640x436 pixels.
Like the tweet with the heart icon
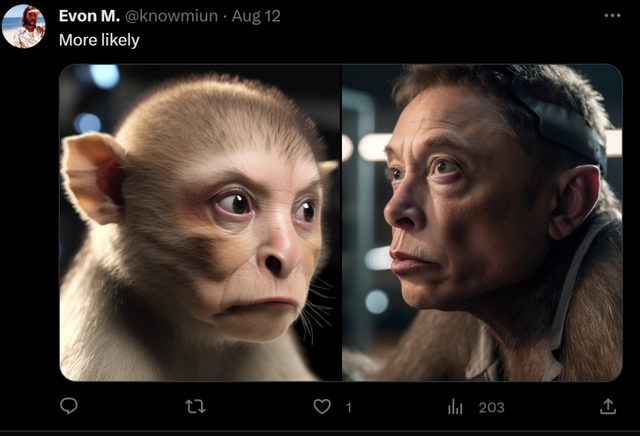point(322,407)
